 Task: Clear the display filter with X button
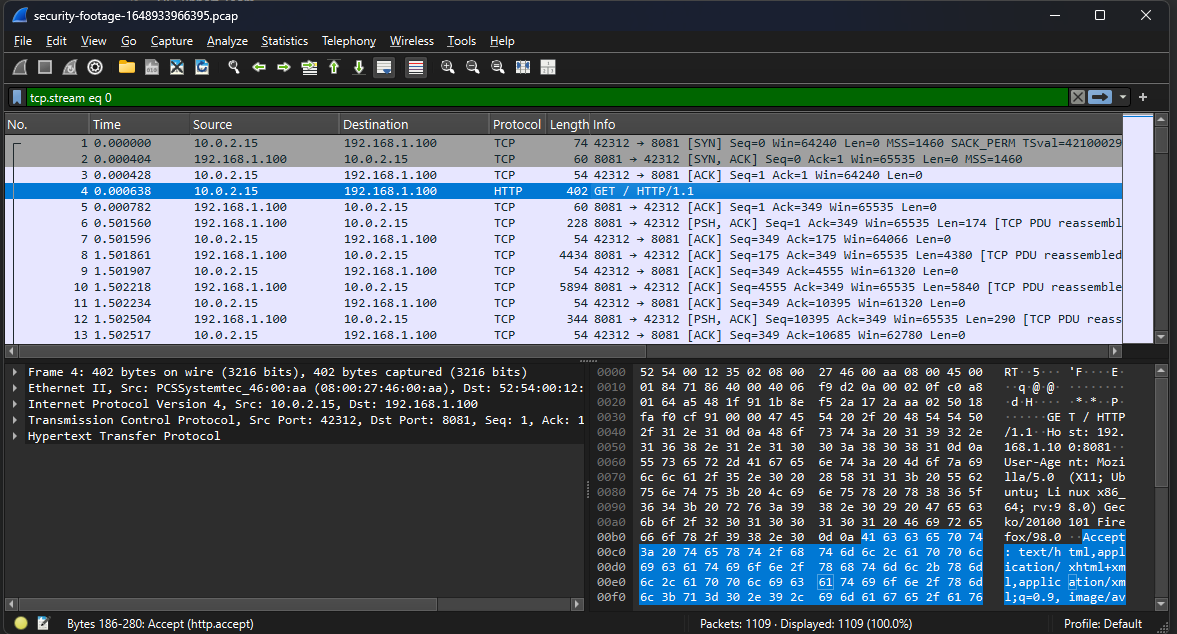click(x=1077, y=97)
